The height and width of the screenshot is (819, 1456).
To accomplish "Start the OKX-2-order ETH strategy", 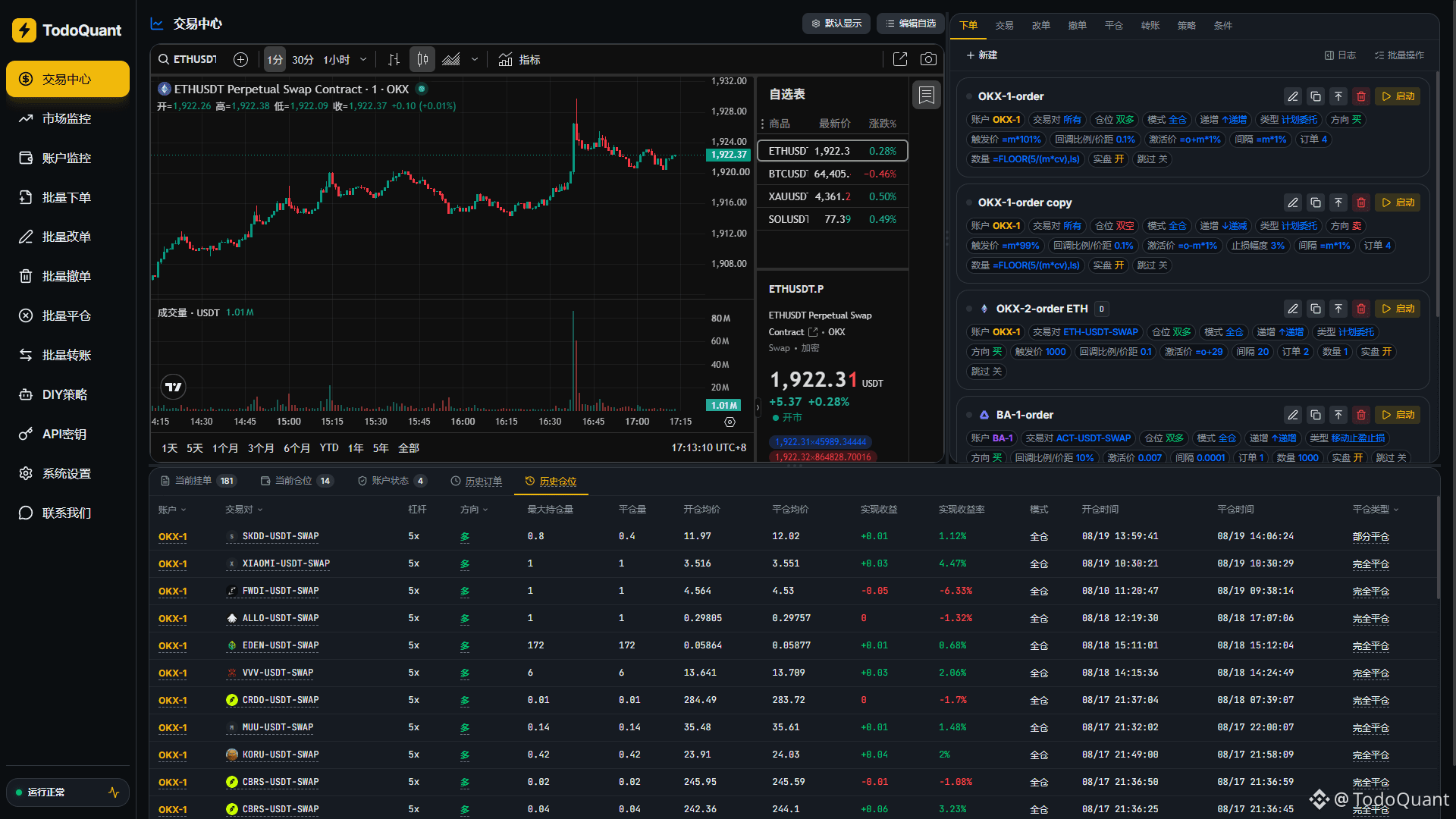I will point(1398,309).
